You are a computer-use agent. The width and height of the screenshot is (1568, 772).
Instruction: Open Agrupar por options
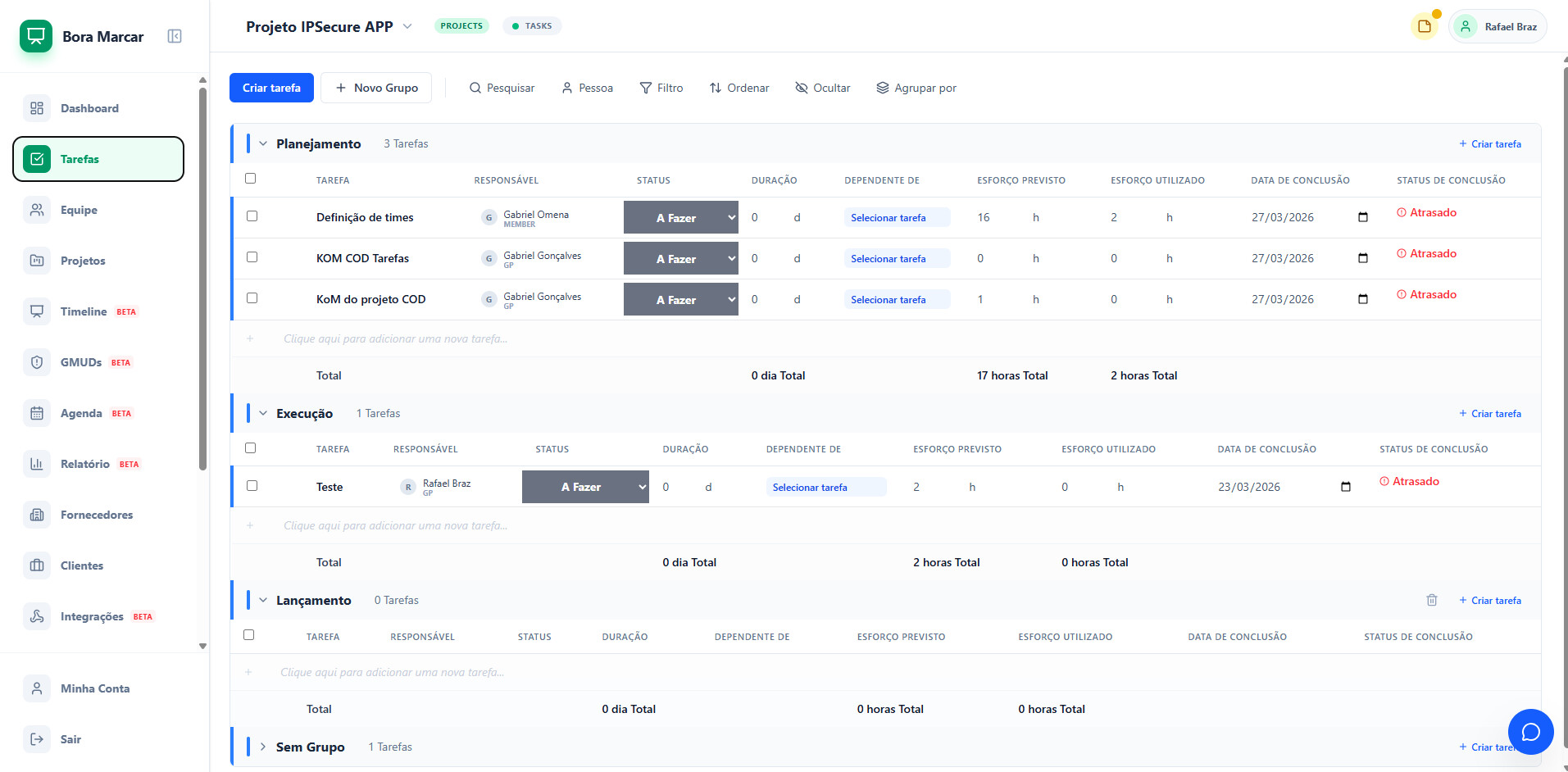pyautogui.click(x=916, y=88)
